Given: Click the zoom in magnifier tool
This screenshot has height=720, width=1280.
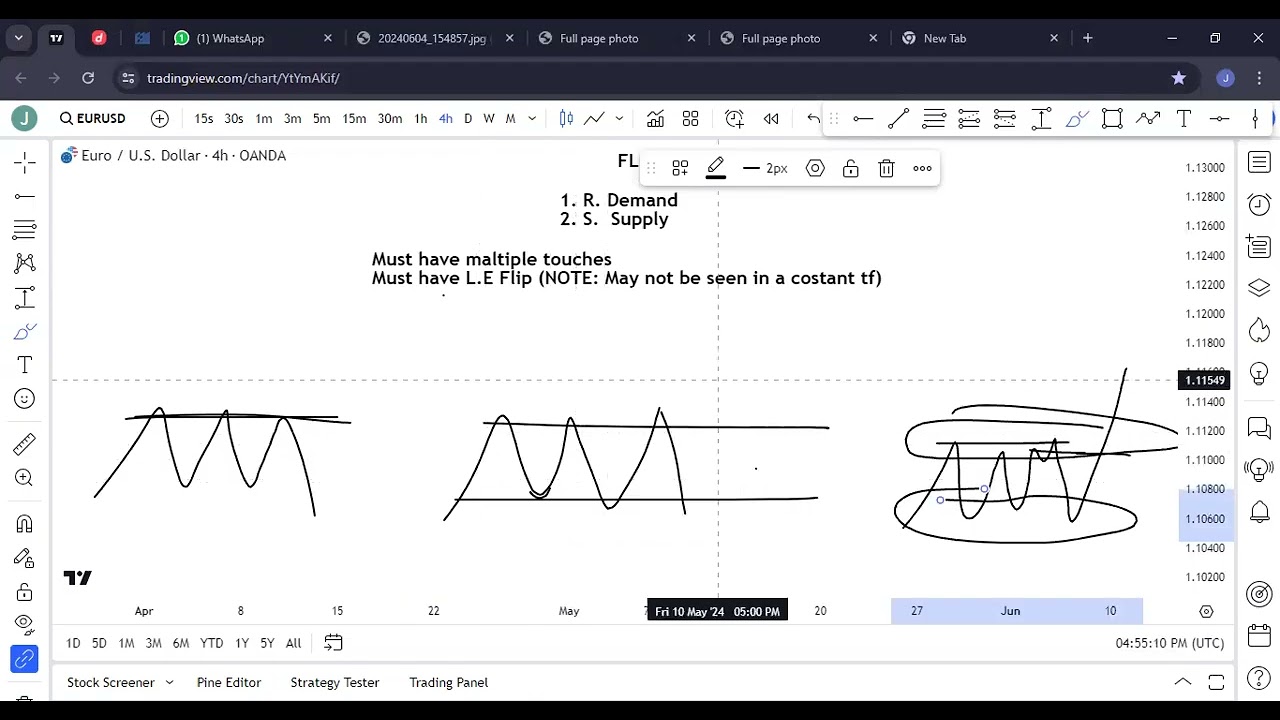Looking at the screenshot, I should [25, 478].
